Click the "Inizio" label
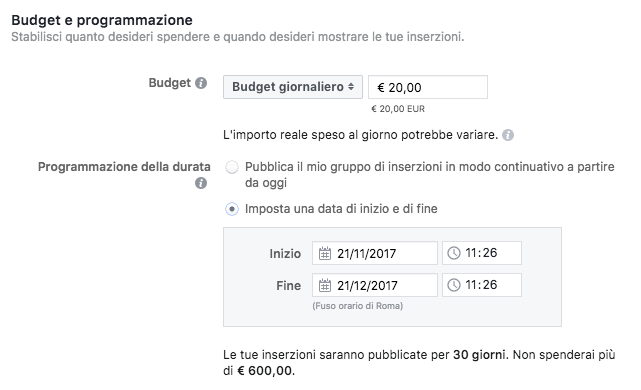This screenshot has width=641, height=390. 285,253
